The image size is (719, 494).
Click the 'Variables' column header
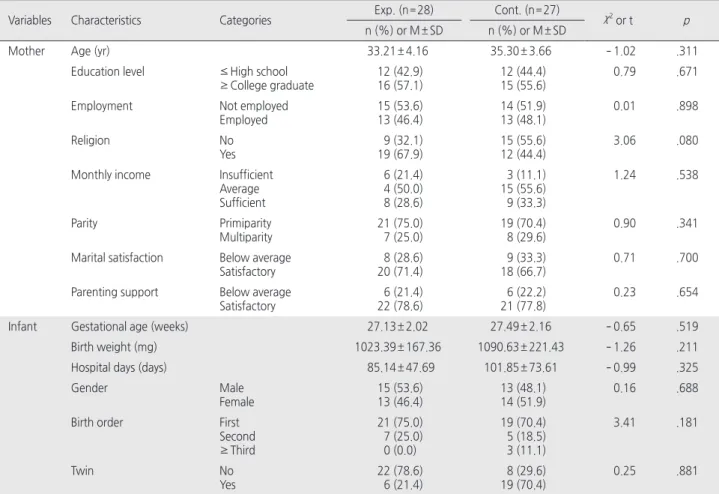(x=30, y=21)
